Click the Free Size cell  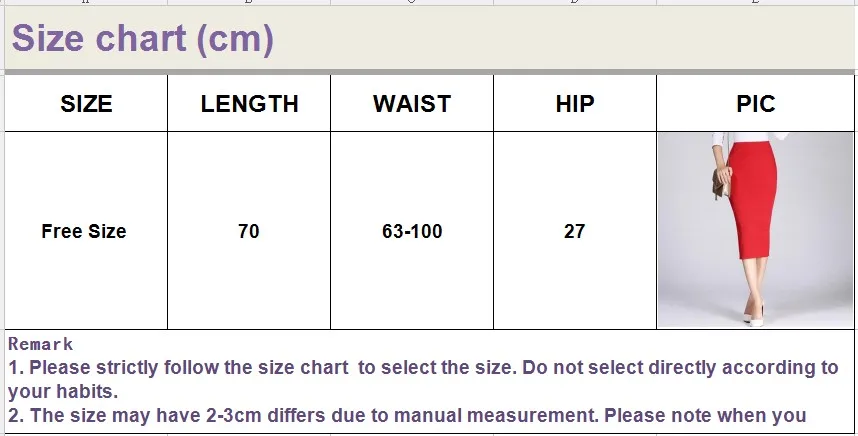(x=86, y=230)
